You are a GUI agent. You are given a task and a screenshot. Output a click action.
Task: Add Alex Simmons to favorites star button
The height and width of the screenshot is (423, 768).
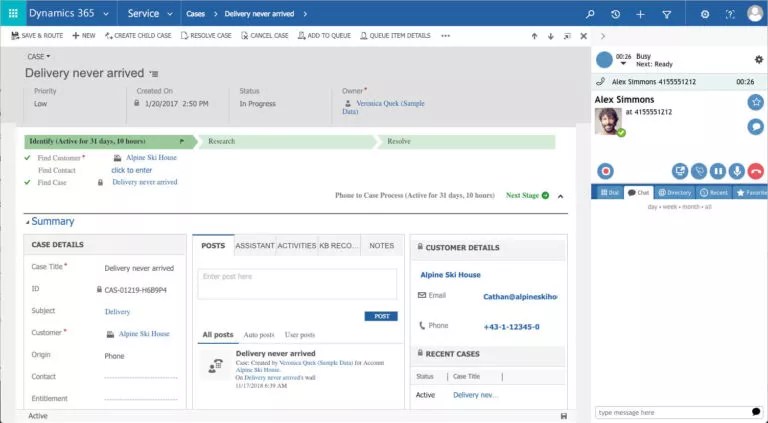click(x=756, y=102)
